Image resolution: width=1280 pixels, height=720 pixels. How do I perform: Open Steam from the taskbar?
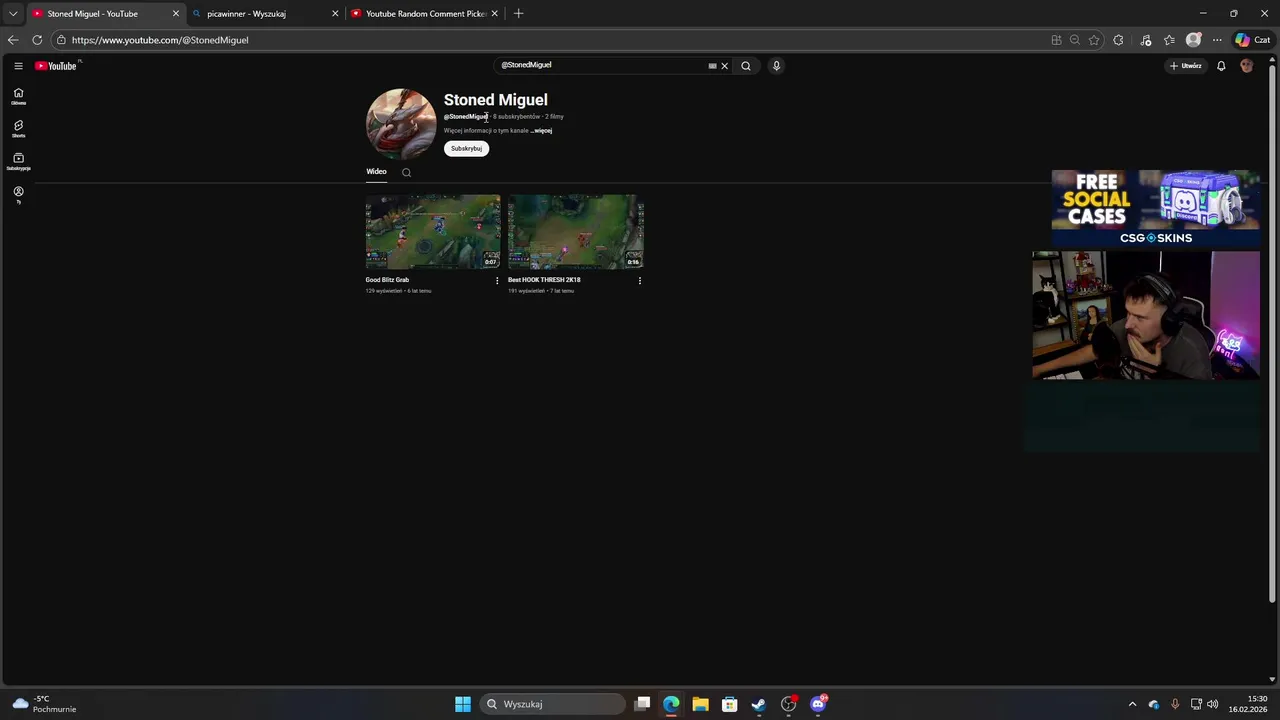coord(759,704)
